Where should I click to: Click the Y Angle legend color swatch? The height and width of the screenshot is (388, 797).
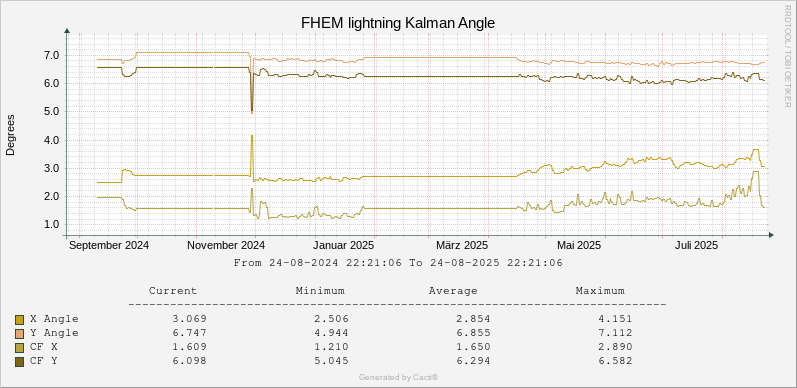20,334
